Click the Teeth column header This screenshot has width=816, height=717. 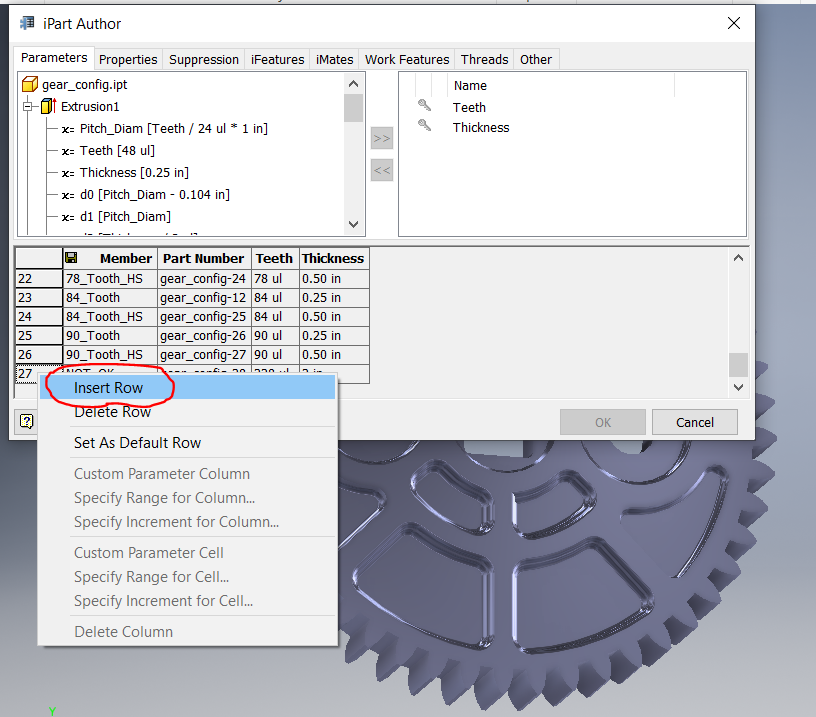275,258
